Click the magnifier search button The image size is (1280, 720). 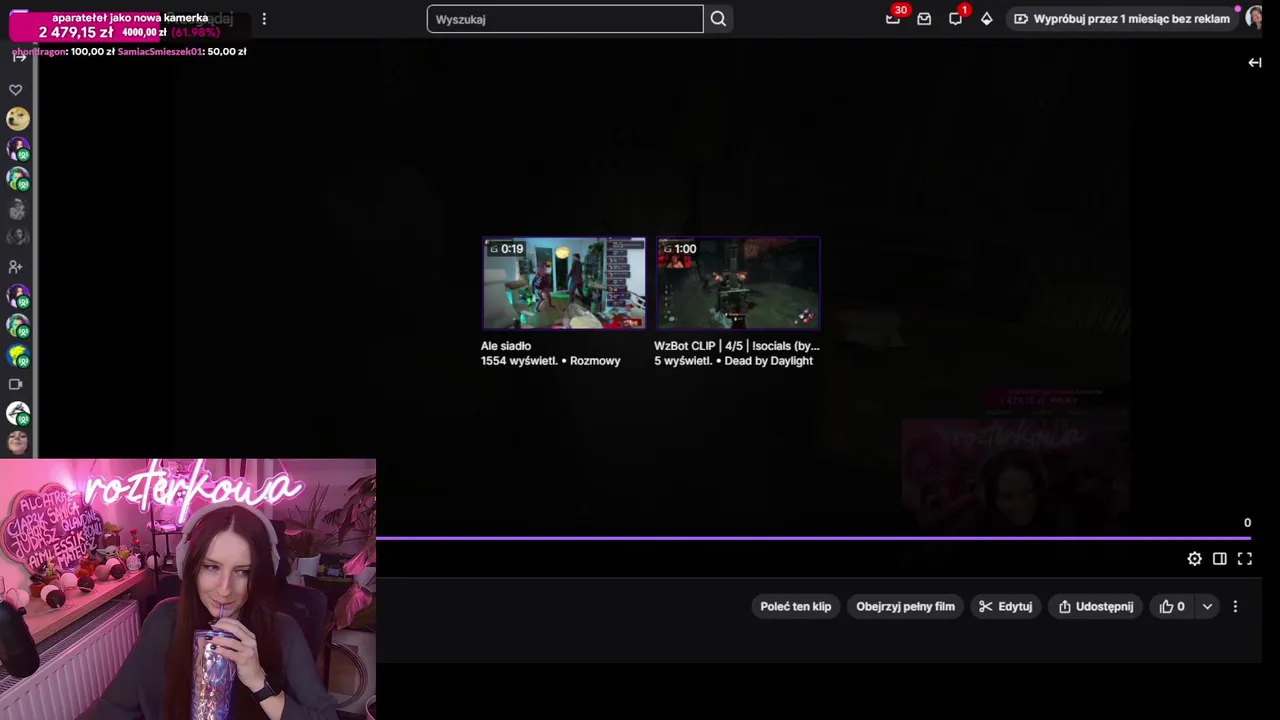718,19
